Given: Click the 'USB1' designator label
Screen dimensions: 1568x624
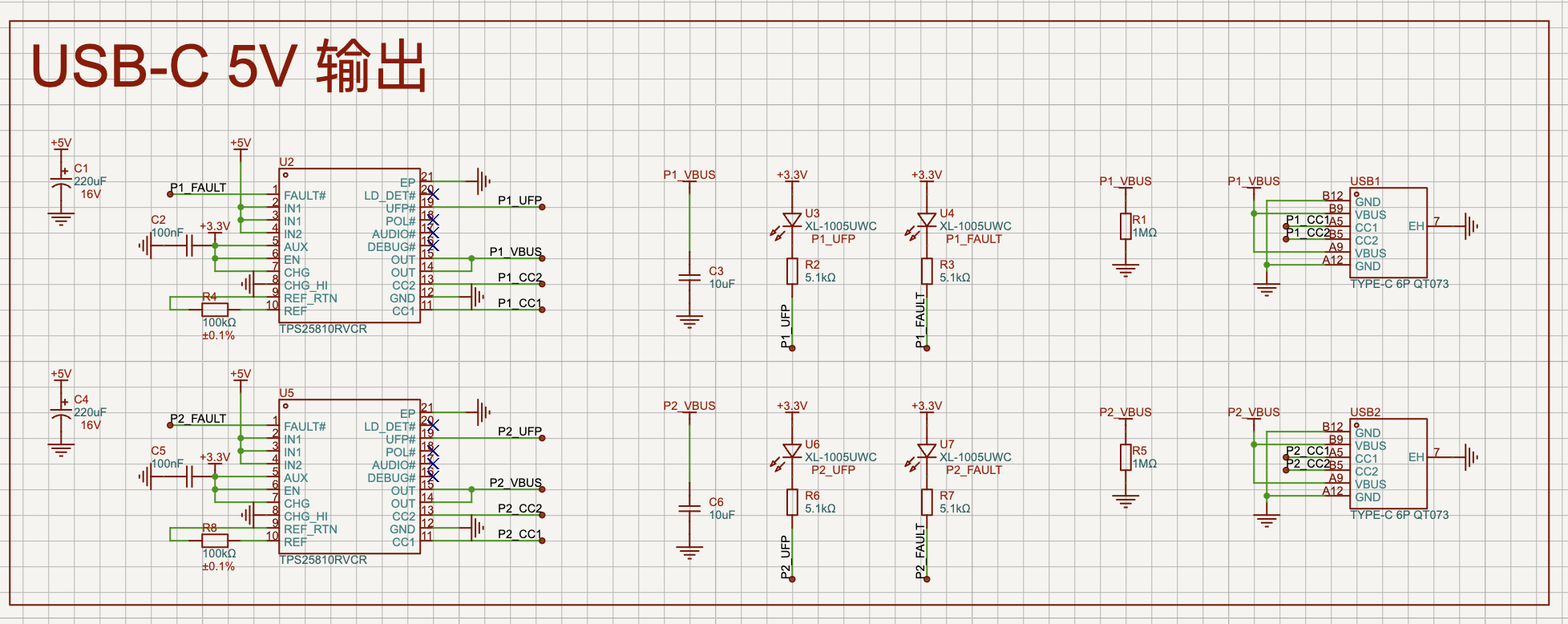Looking at the screenshot, I should click(1365, 181).
